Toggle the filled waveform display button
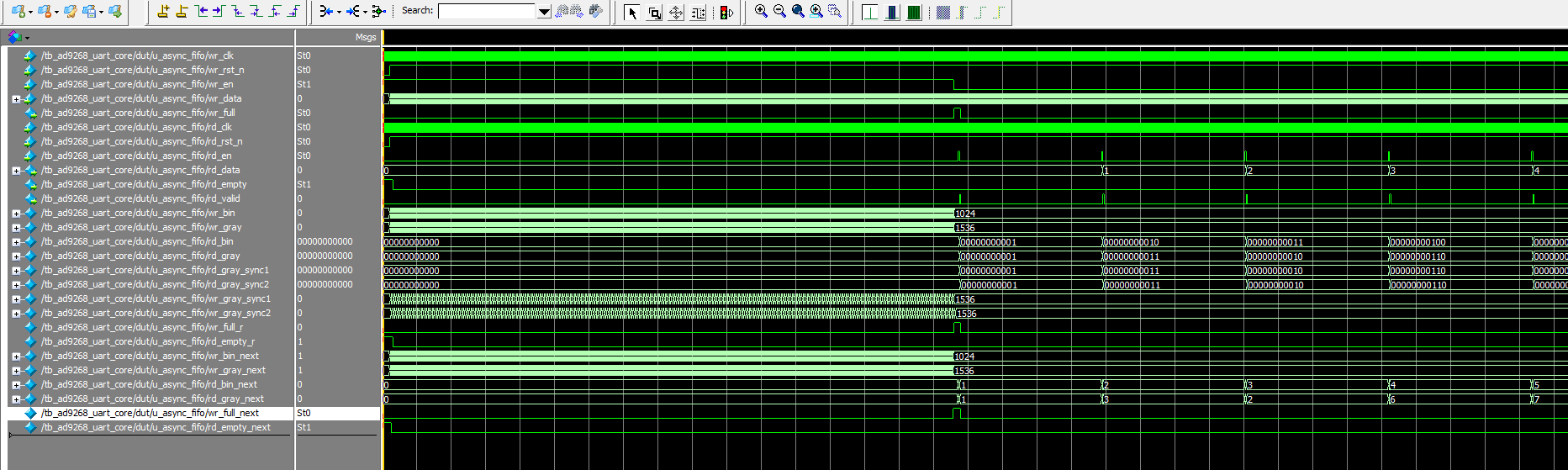1568x470 pixels. pos(914,12)
